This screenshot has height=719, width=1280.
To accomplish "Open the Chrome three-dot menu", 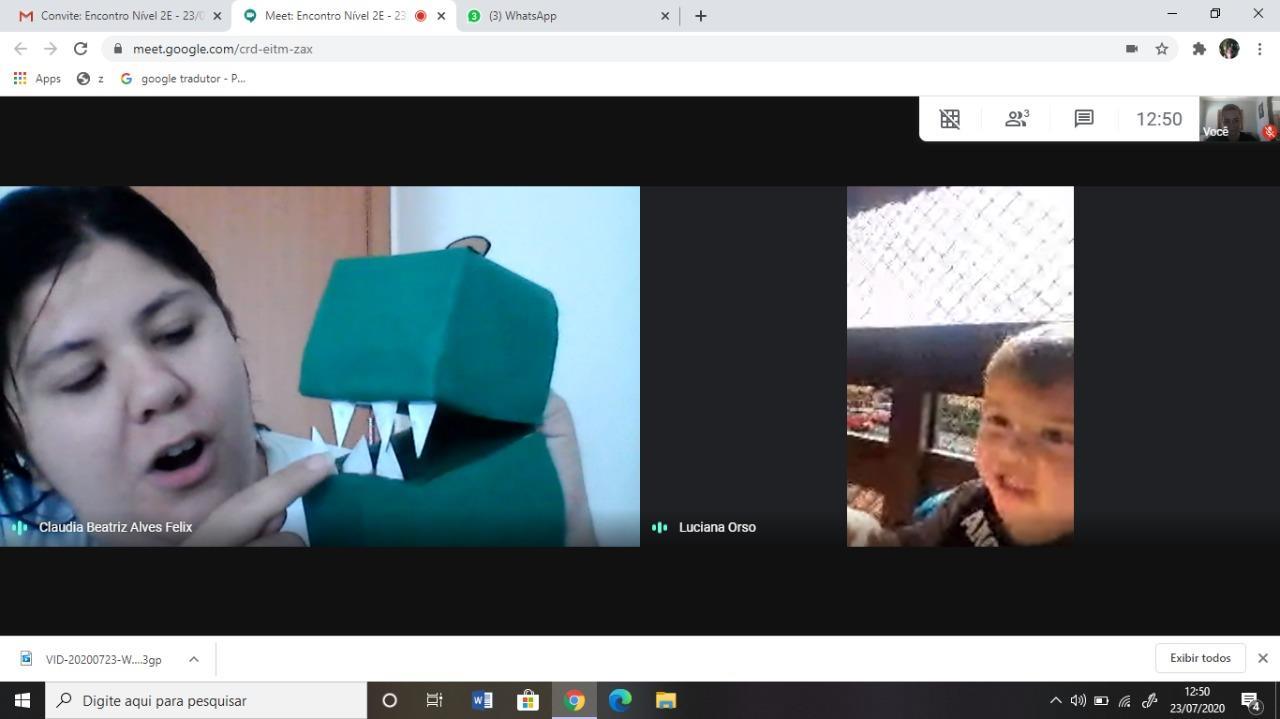I will (x=1260, y=49).
